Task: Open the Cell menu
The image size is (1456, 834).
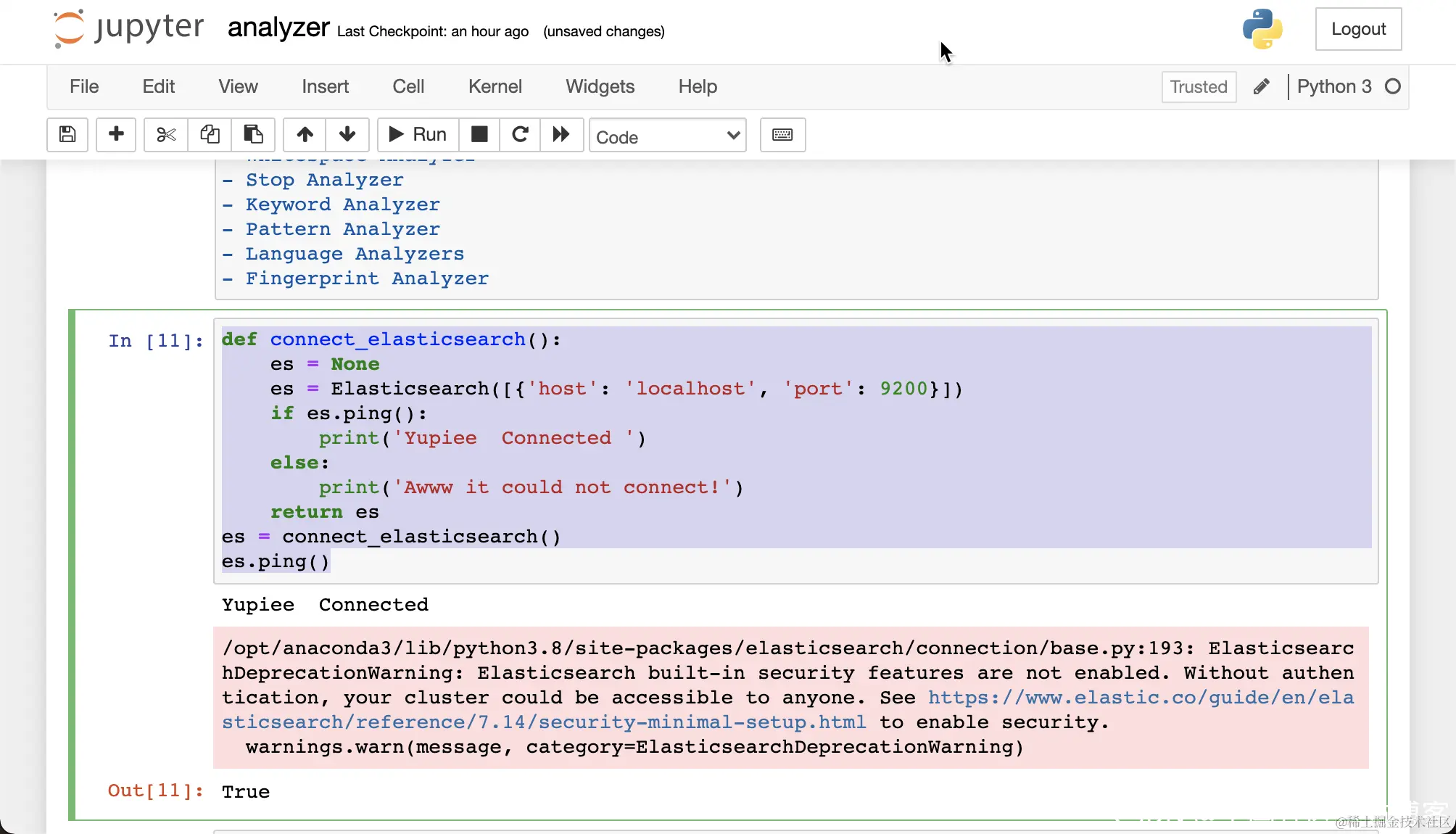Action: [x=408, y=86]
